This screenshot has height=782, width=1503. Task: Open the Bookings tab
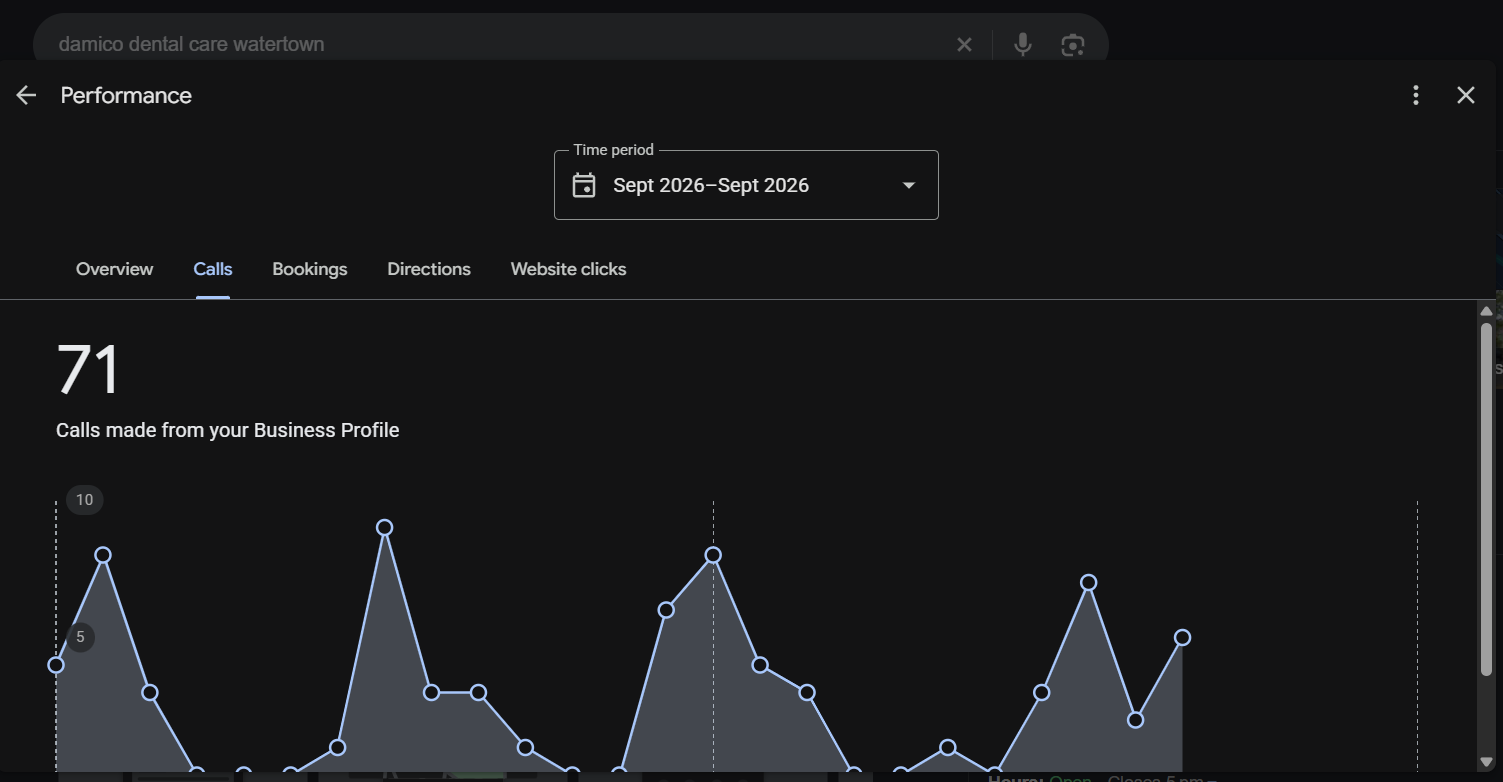click(x=310, y=269)
